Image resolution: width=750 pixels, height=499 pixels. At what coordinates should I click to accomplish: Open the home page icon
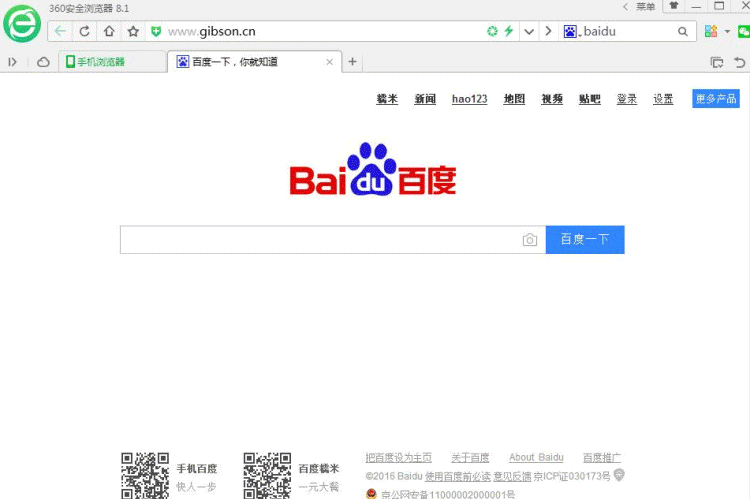click(109, 32)
